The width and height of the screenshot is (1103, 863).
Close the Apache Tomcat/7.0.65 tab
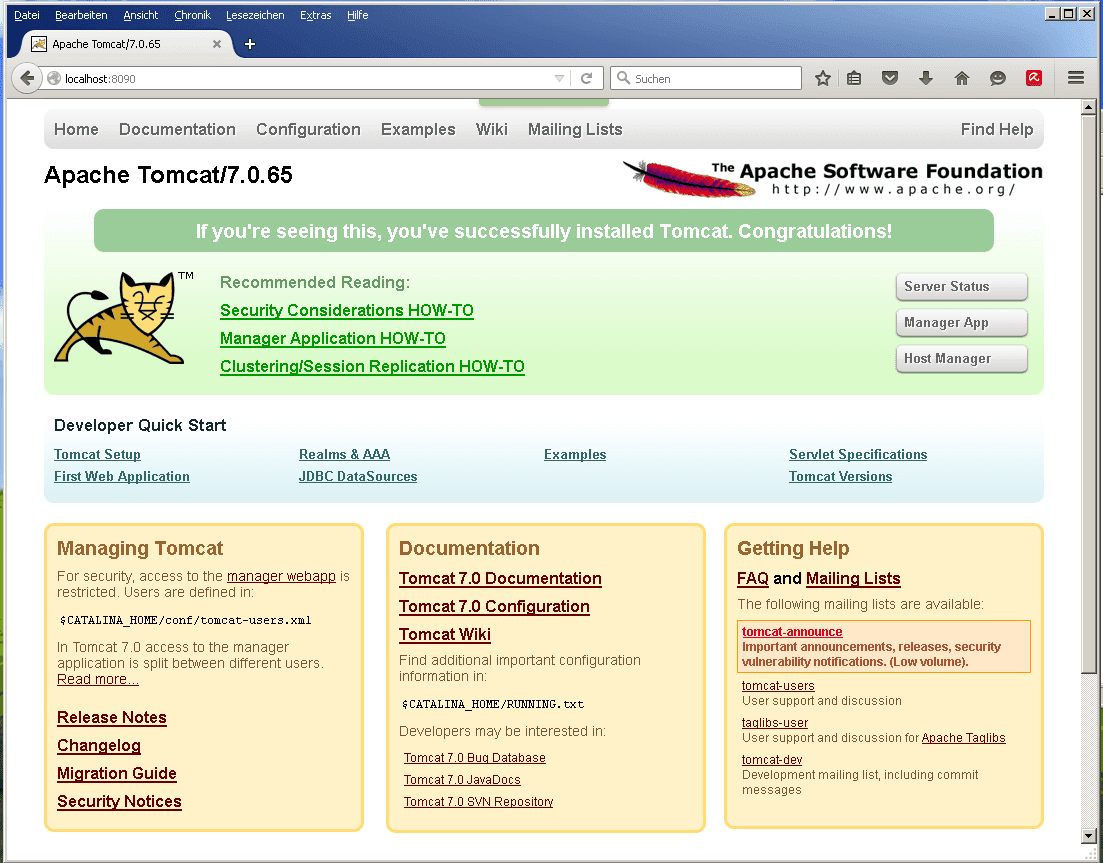[x=217, y=44]
